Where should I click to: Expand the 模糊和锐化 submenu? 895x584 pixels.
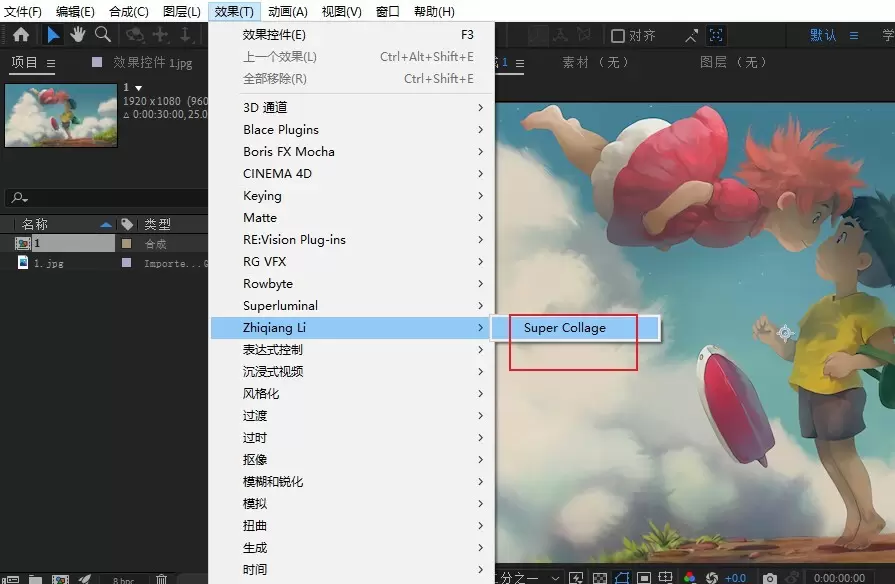[351, 482]
